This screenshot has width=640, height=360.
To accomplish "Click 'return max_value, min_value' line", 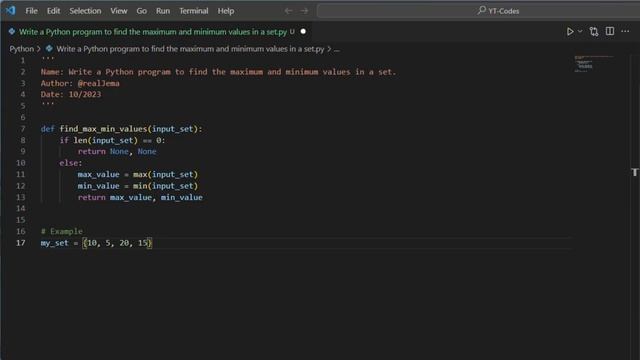I will pyautogui.click(x=140, y=197).
